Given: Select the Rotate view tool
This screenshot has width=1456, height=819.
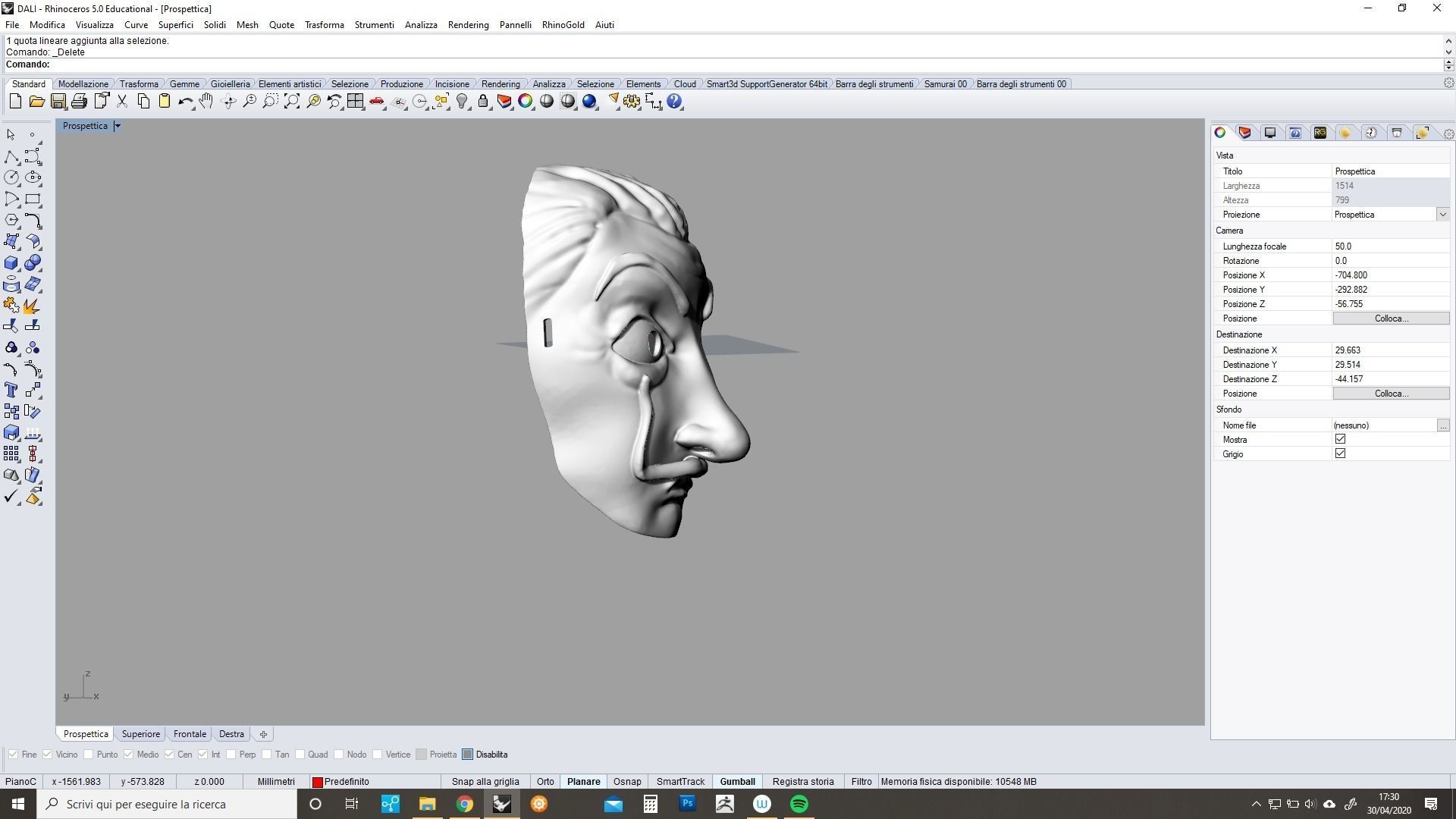Looking at the screenshot, I should tap(228, 102).
